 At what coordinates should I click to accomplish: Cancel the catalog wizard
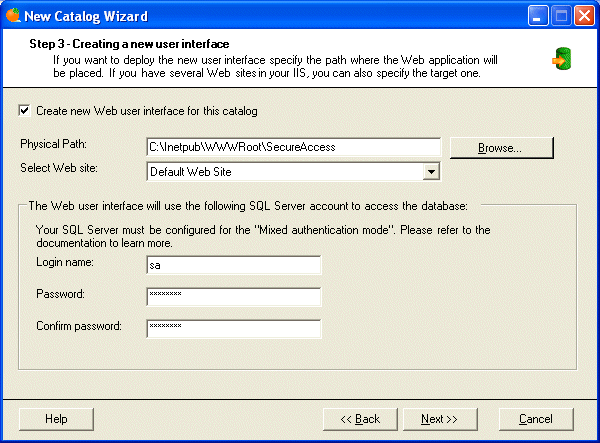(x=536, y=418)
